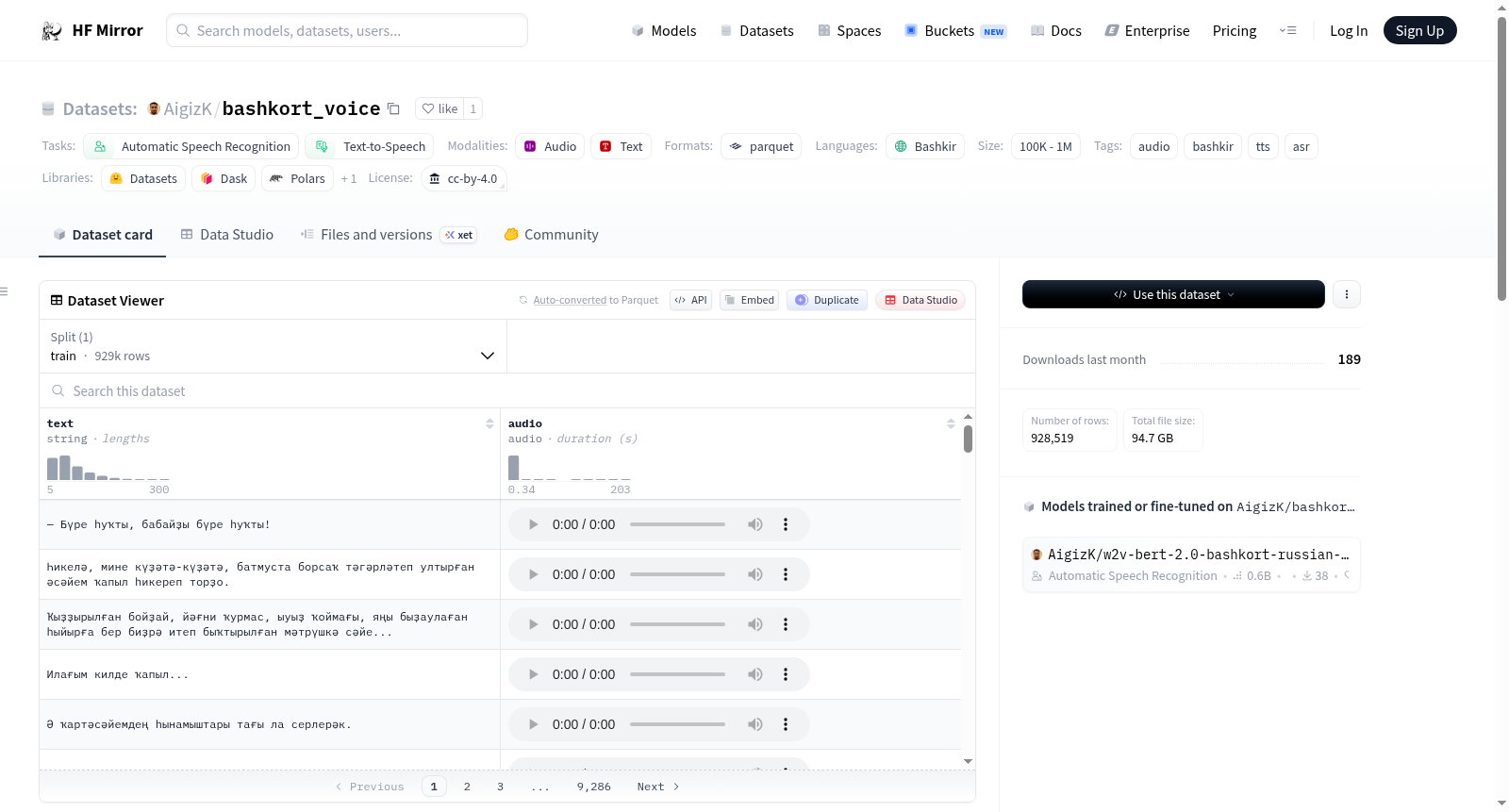Go to the Community tab

[551, 235]
